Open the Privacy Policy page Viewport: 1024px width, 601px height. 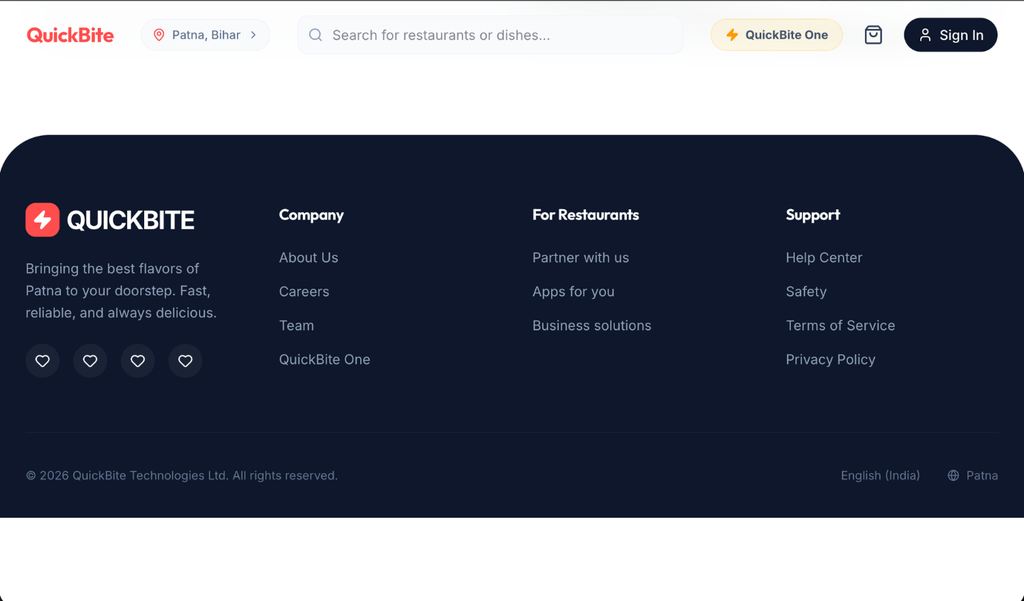coord(830,358)
